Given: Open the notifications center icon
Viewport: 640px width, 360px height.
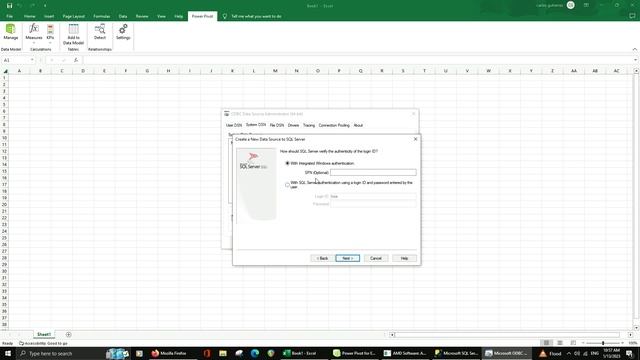Looking at the screenshot, I should point(630,353).
